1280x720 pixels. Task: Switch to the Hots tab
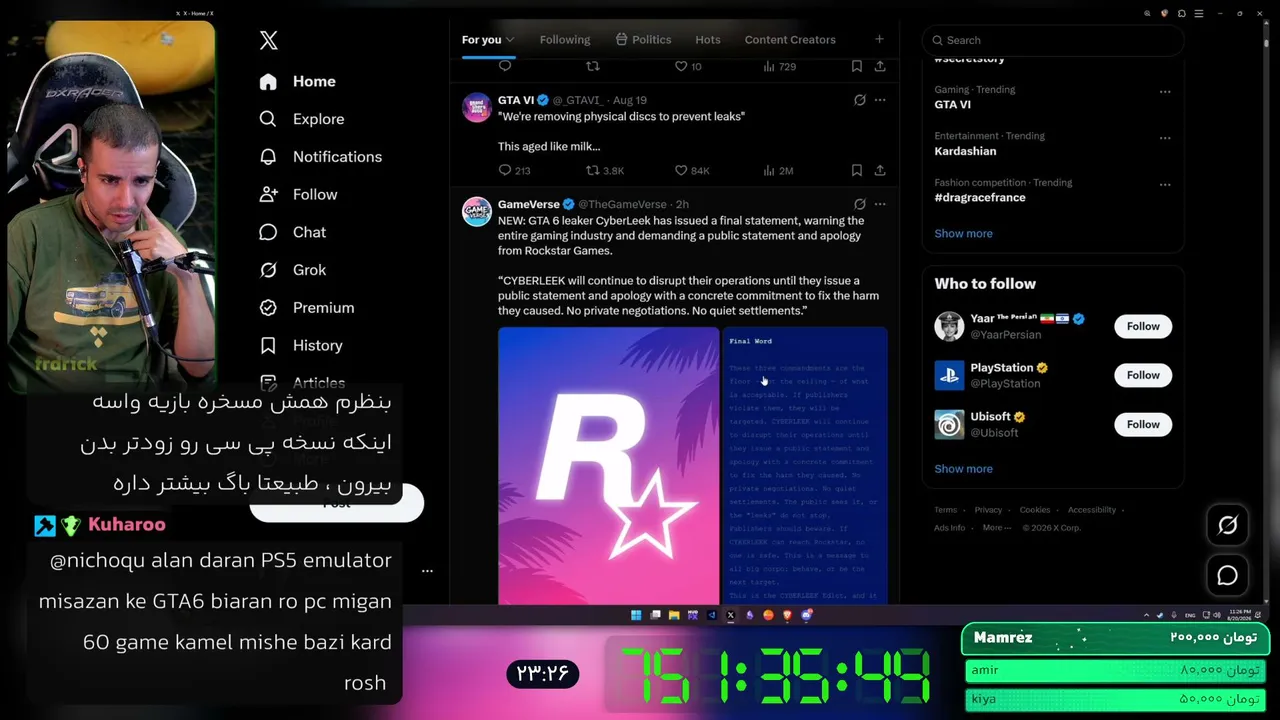(708, 40)
